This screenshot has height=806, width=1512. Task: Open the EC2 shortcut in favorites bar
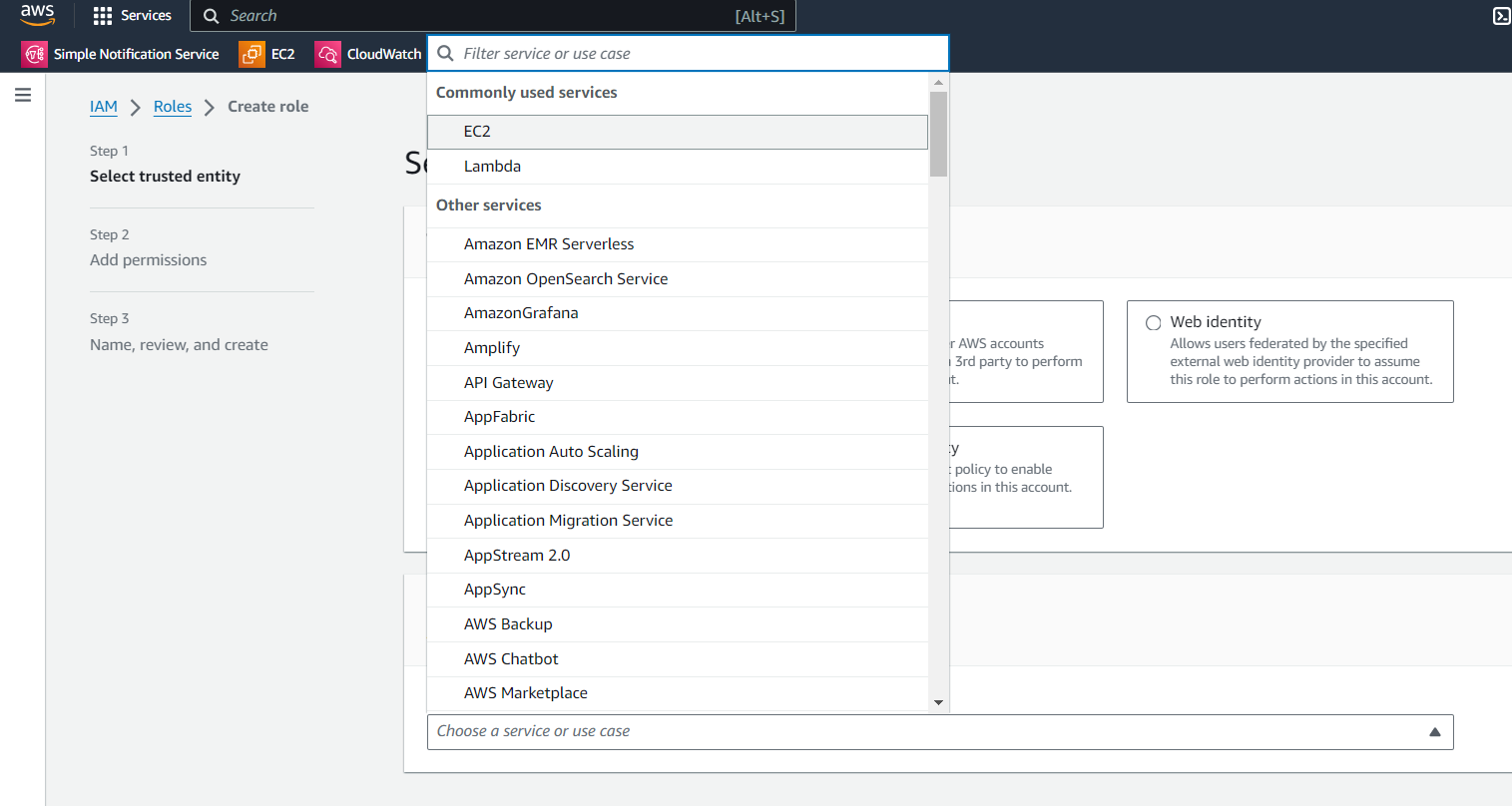[267, 54]
